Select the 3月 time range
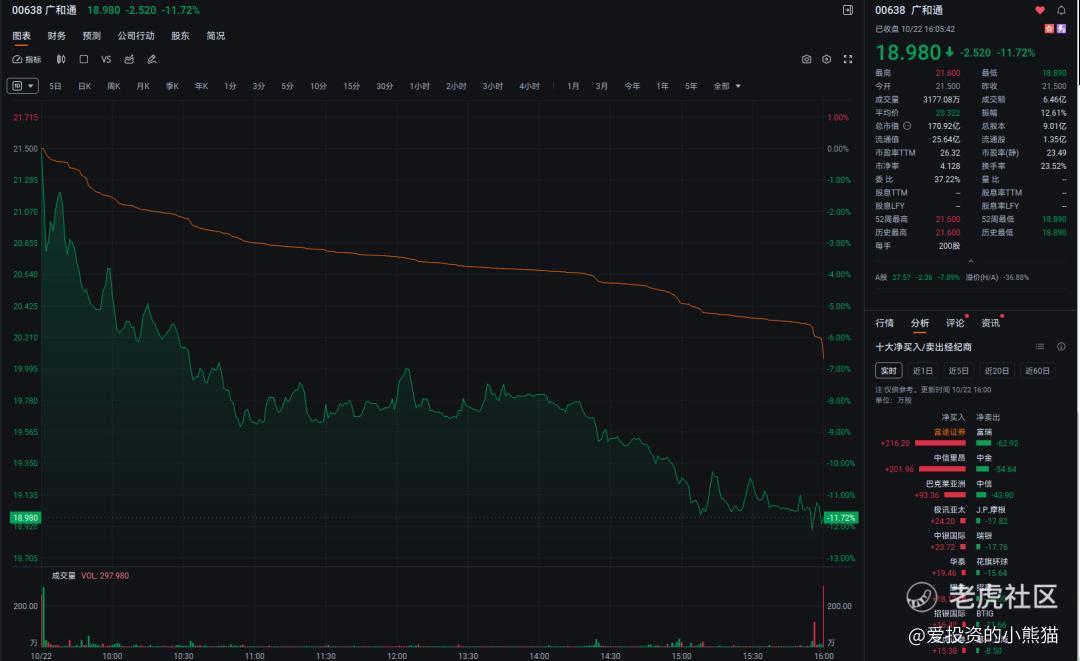 pyautogui.click(x=601, y=86)
